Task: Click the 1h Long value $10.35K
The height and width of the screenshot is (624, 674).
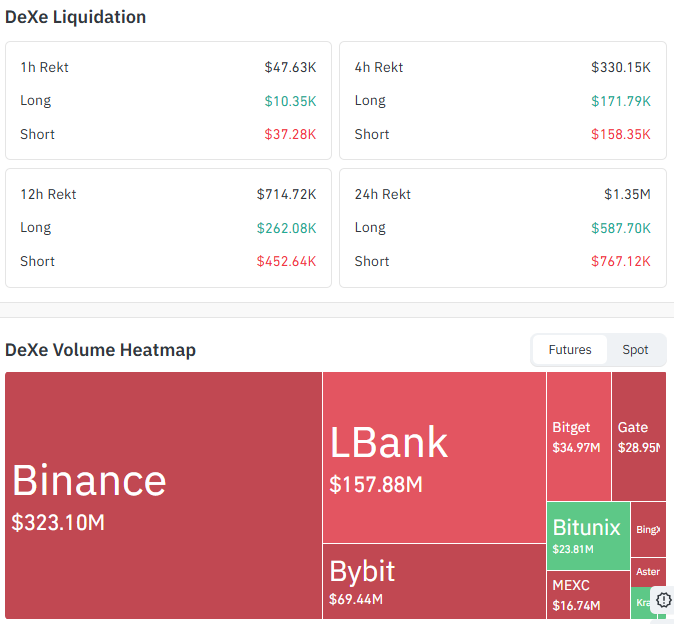Action: tap(290, 101)
